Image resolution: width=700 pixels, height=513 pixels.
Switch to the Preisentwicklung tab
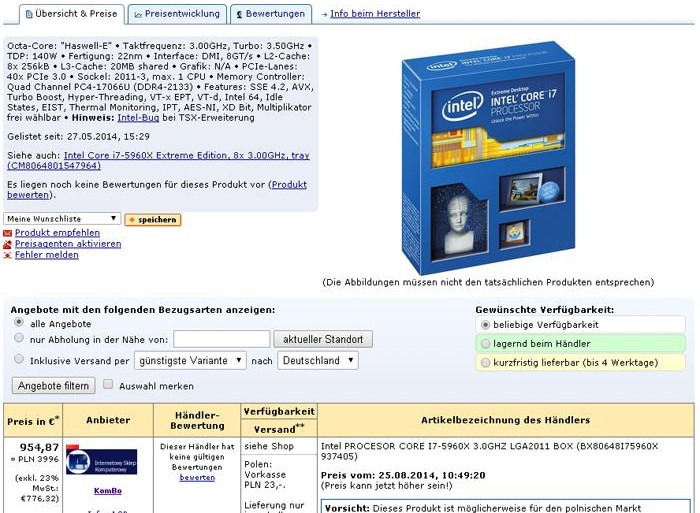tap(177, 14)
